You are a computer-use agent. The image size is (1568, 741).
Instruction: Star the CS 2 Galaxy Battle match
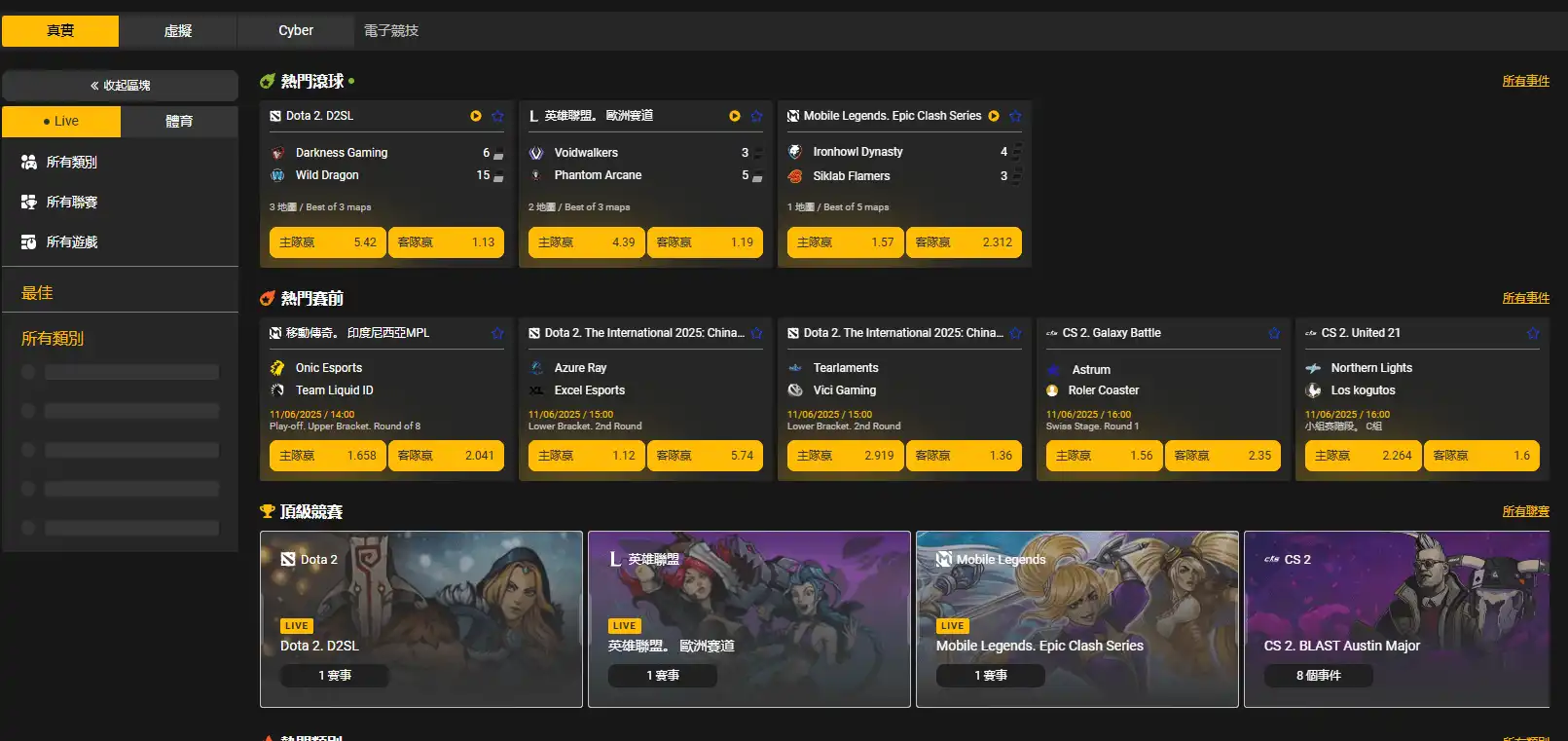1274,333
